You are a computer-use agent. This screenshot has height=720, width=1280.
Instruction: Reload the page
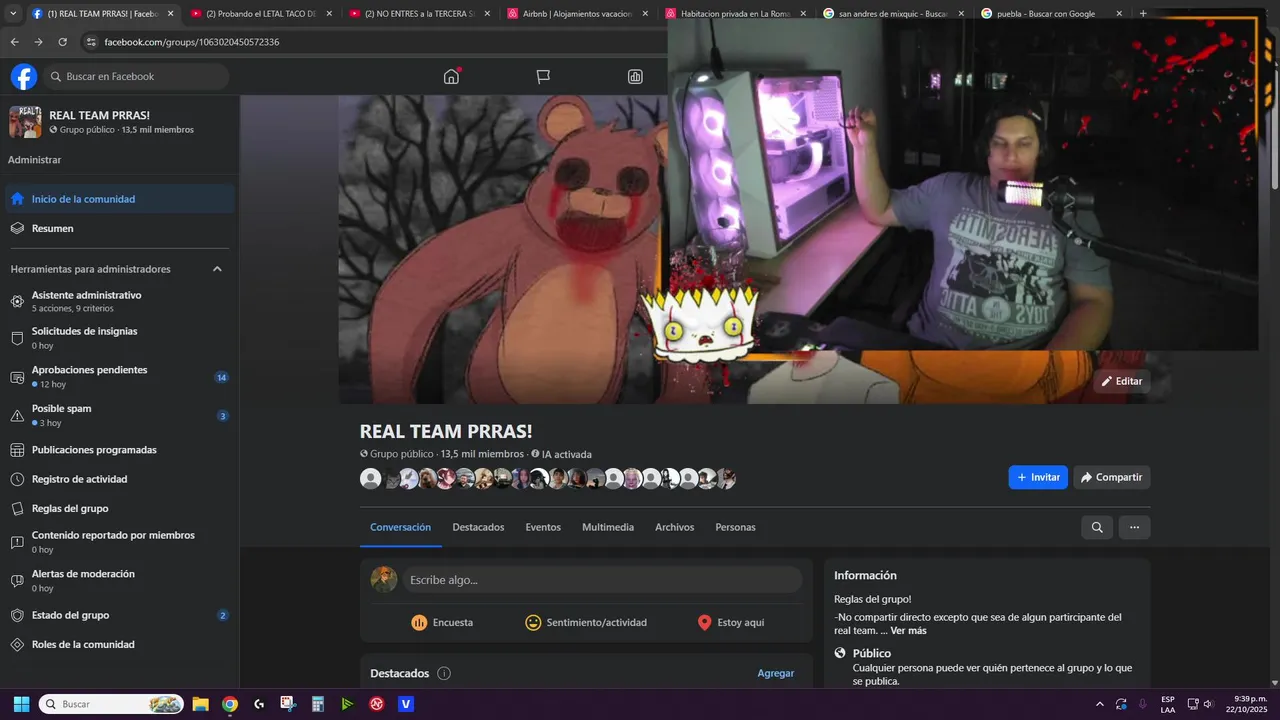[62, 42]
